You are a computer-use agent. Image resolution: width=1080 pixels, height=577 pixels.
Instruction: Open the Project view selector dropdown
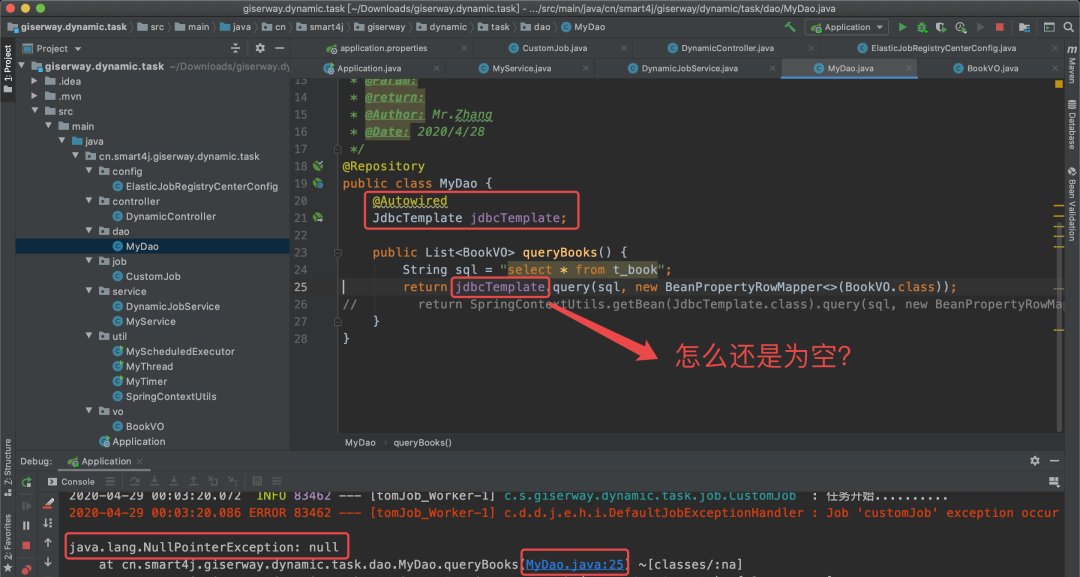52,48
